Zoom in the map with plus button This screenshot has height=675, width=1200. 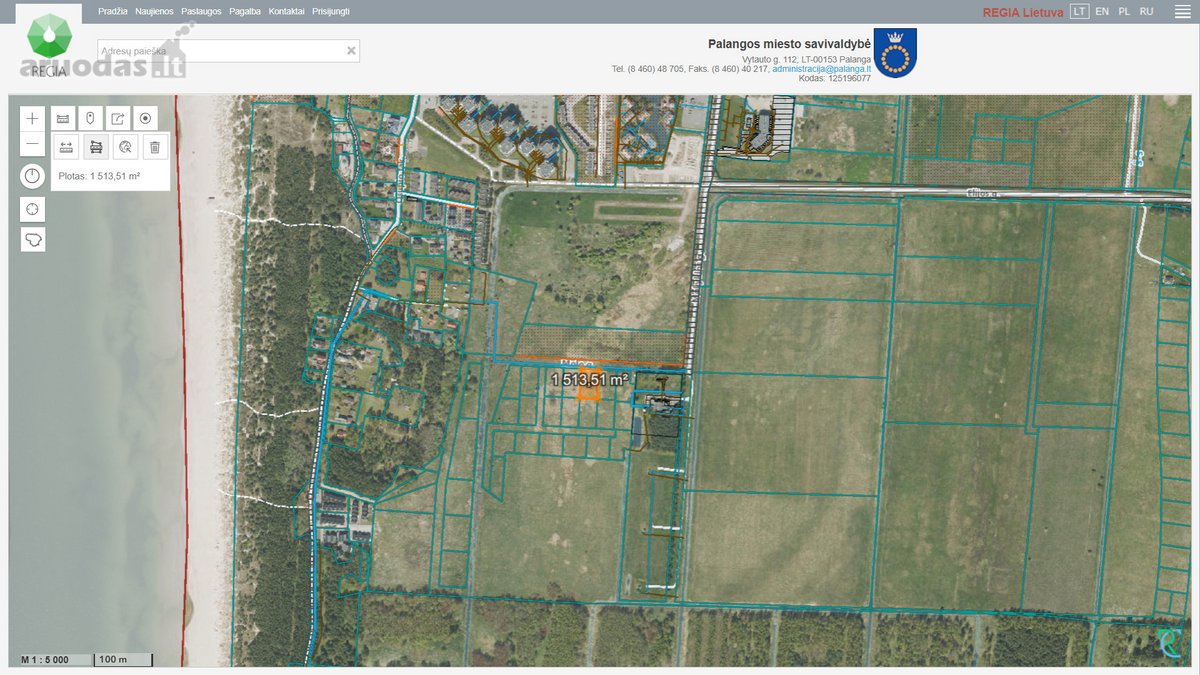33,118
